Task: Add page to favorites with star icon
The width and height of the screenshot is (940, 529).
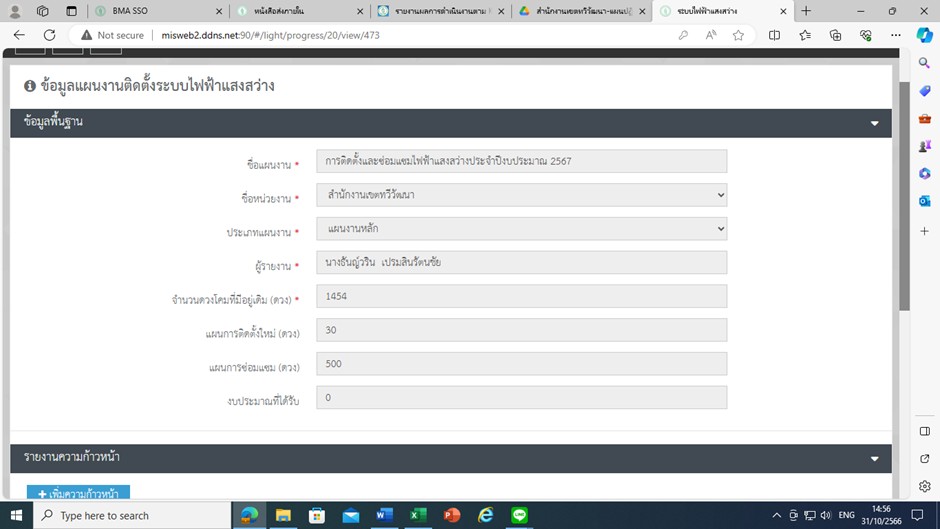Action: pyautogui.click(x=738, y=35)
